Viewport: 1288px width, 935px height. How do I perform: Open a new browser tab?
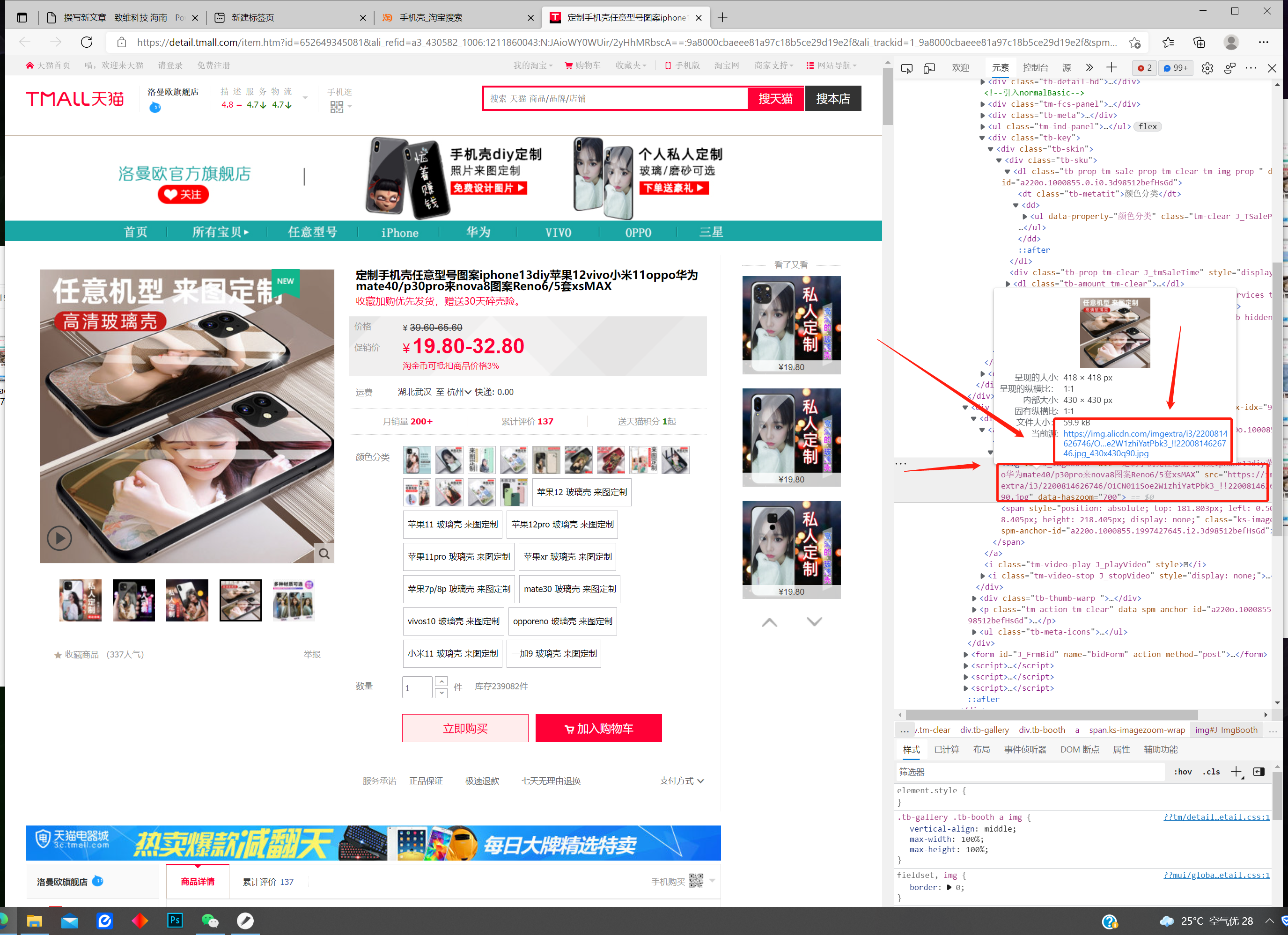pyautogui.click(x=722, y=18)
